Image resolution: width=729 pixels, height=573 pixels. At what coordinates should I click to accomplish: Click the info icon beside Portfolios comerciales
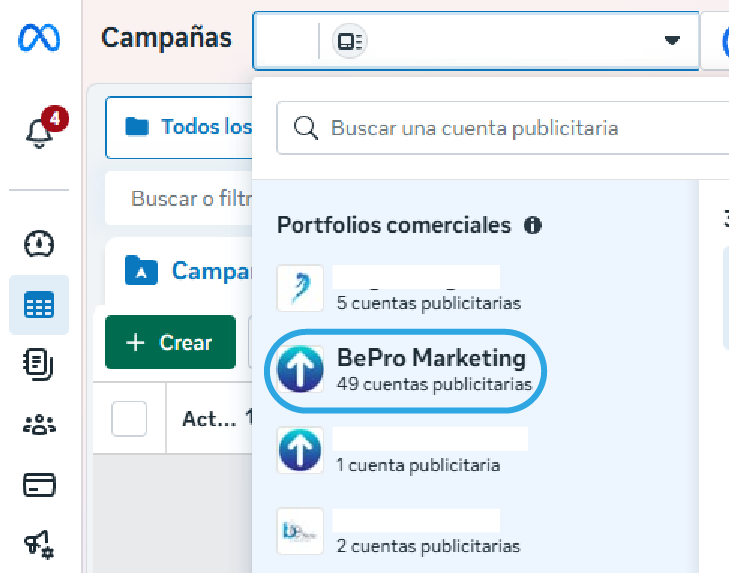pos(533,225)
